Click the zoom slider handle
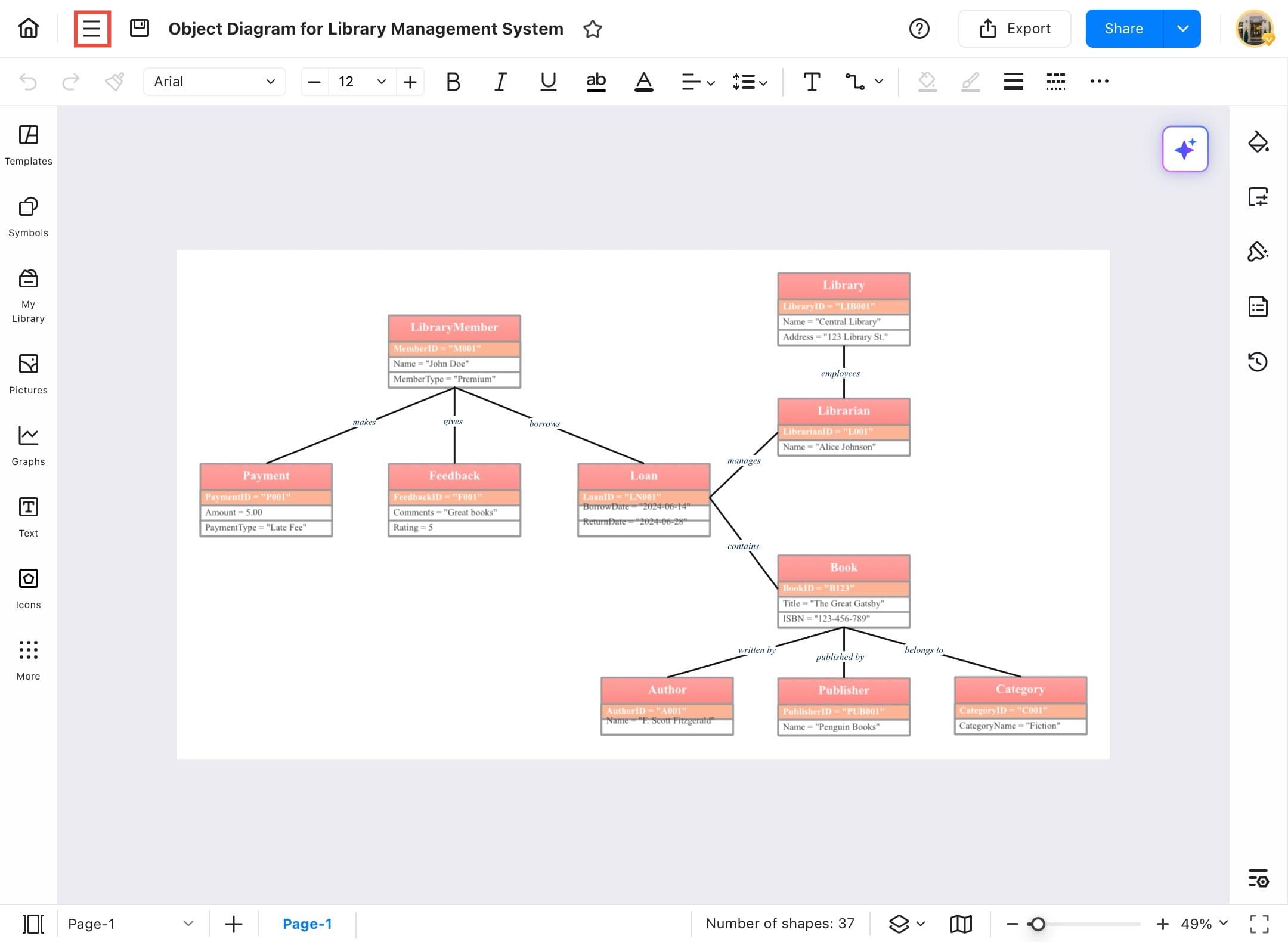Screen dimensions: 1288x942 (x=1038, y=924)
